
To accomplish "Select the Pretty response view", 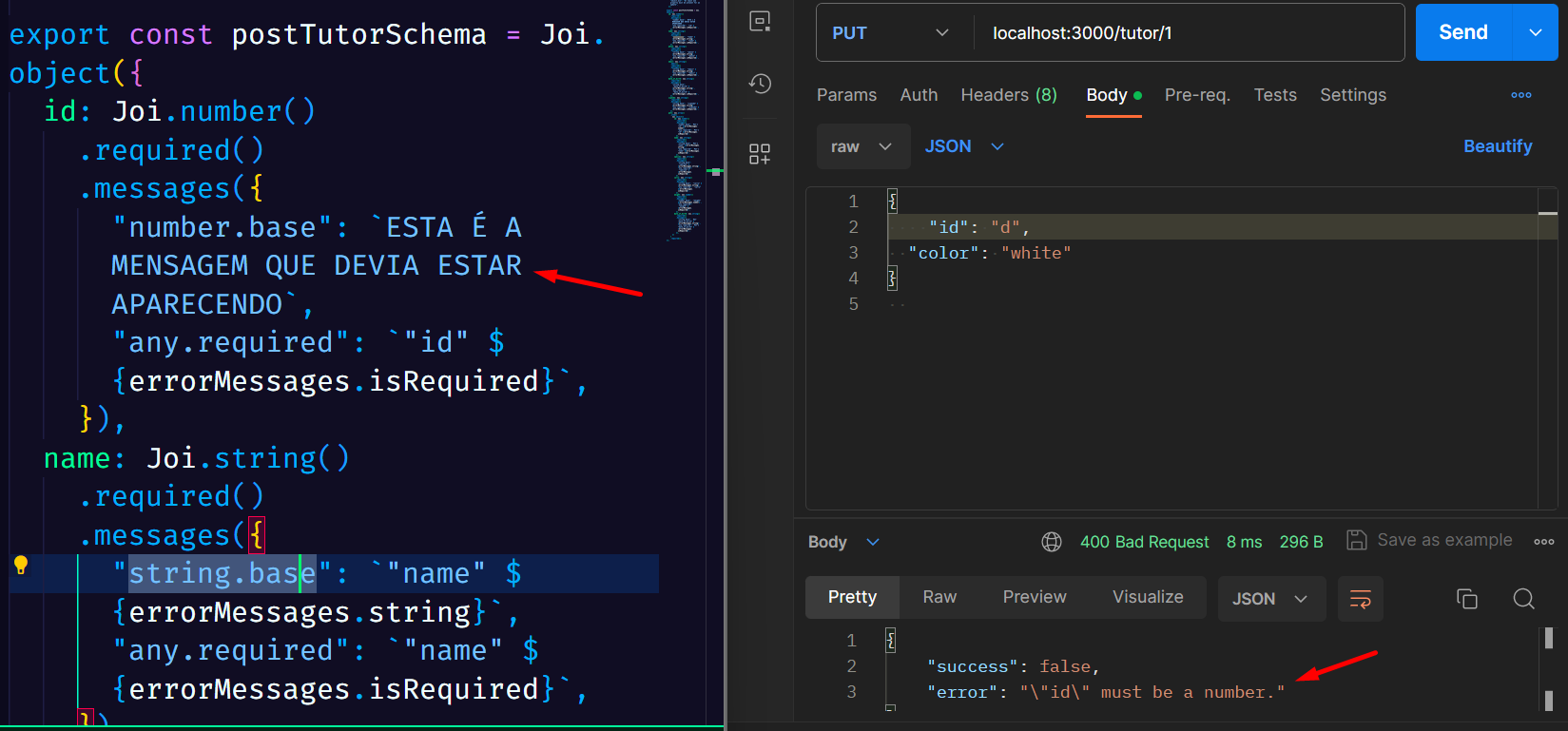I will click(852, 597).
